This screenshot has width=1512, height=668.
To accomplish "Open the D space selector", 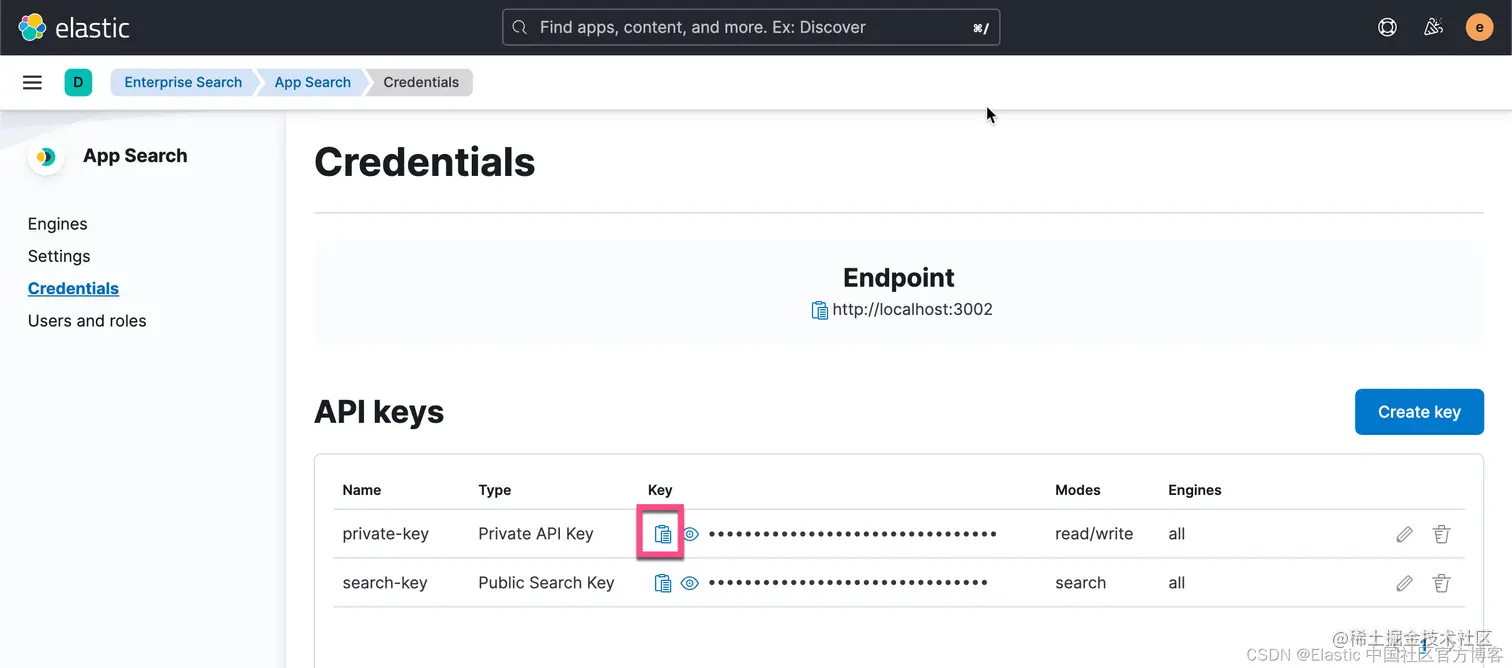I will (78, 82).
